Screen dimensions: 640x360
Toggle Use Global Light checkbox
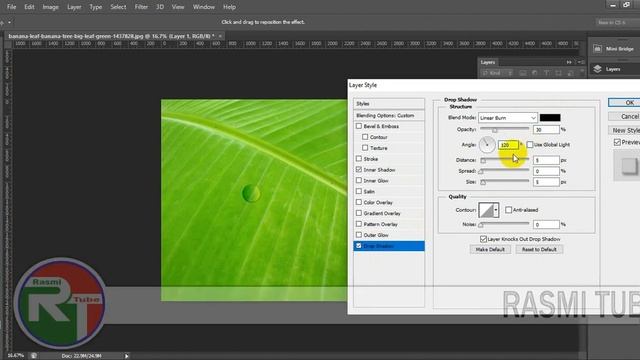(x=530, y=144)
